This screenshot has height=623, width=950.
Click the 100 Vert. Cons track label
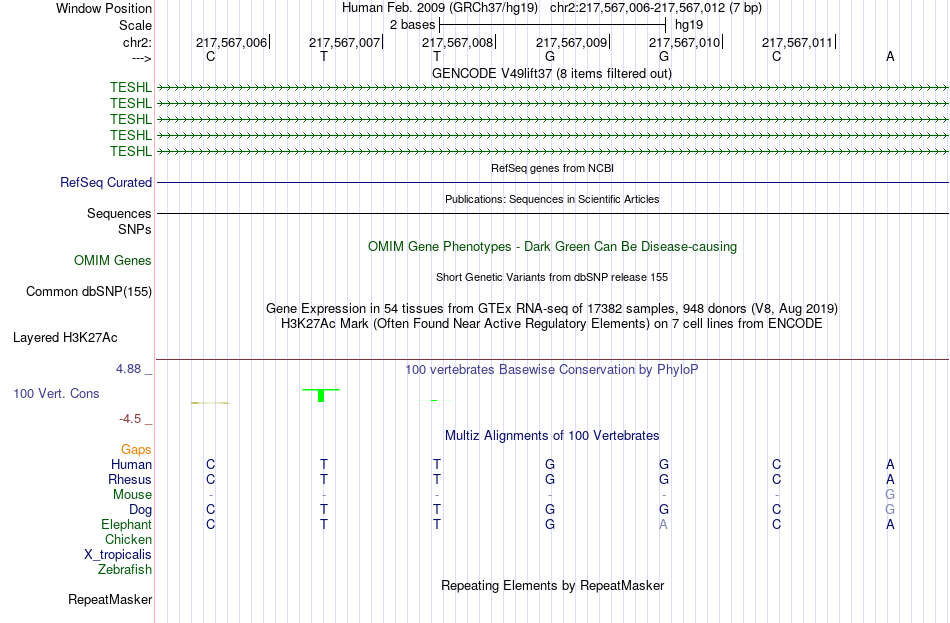tap(56, 394)
